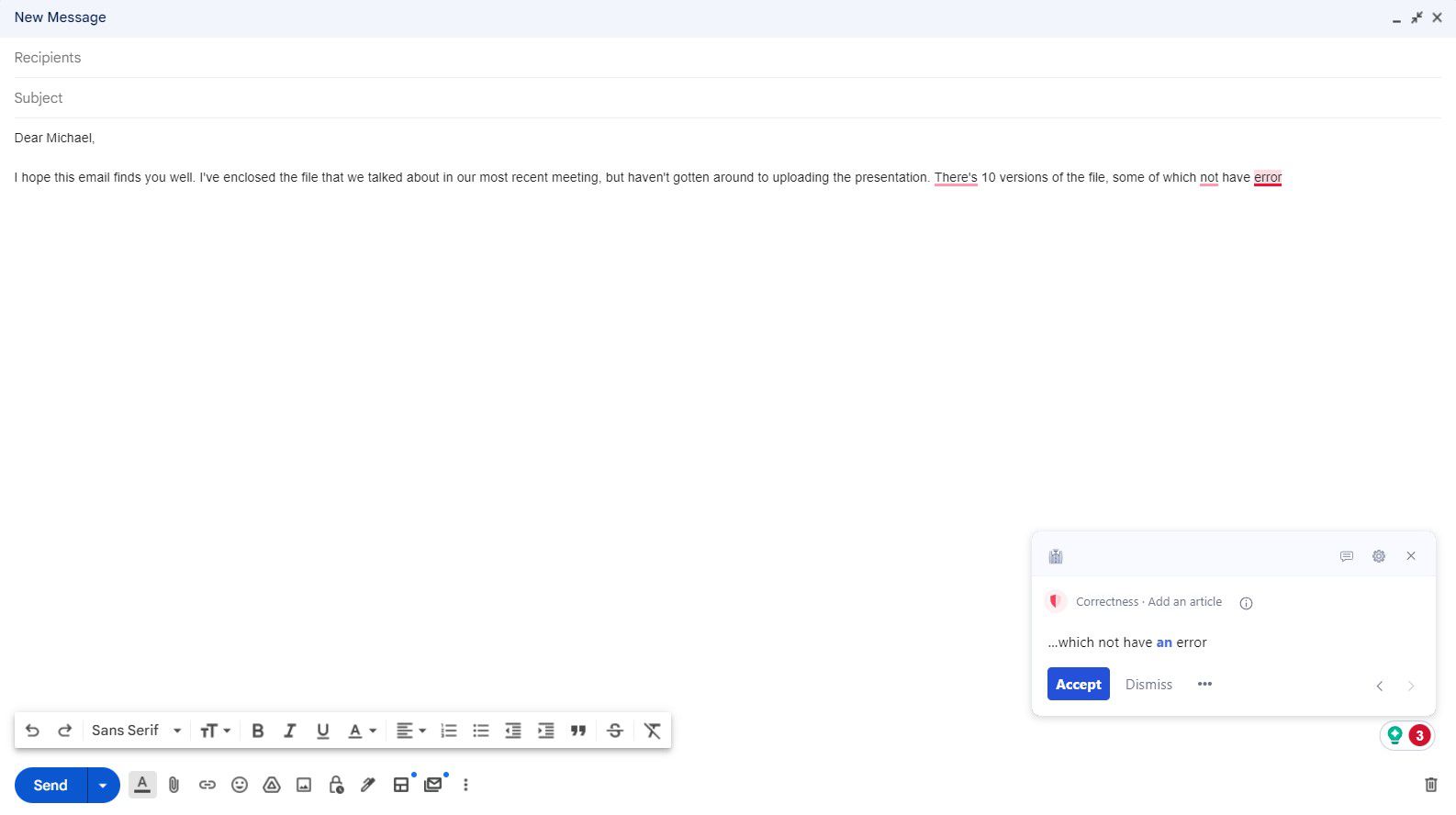Open Grammarly settings gear
The width and height of the screenshot is (1456, 815).
point(1379,556)
